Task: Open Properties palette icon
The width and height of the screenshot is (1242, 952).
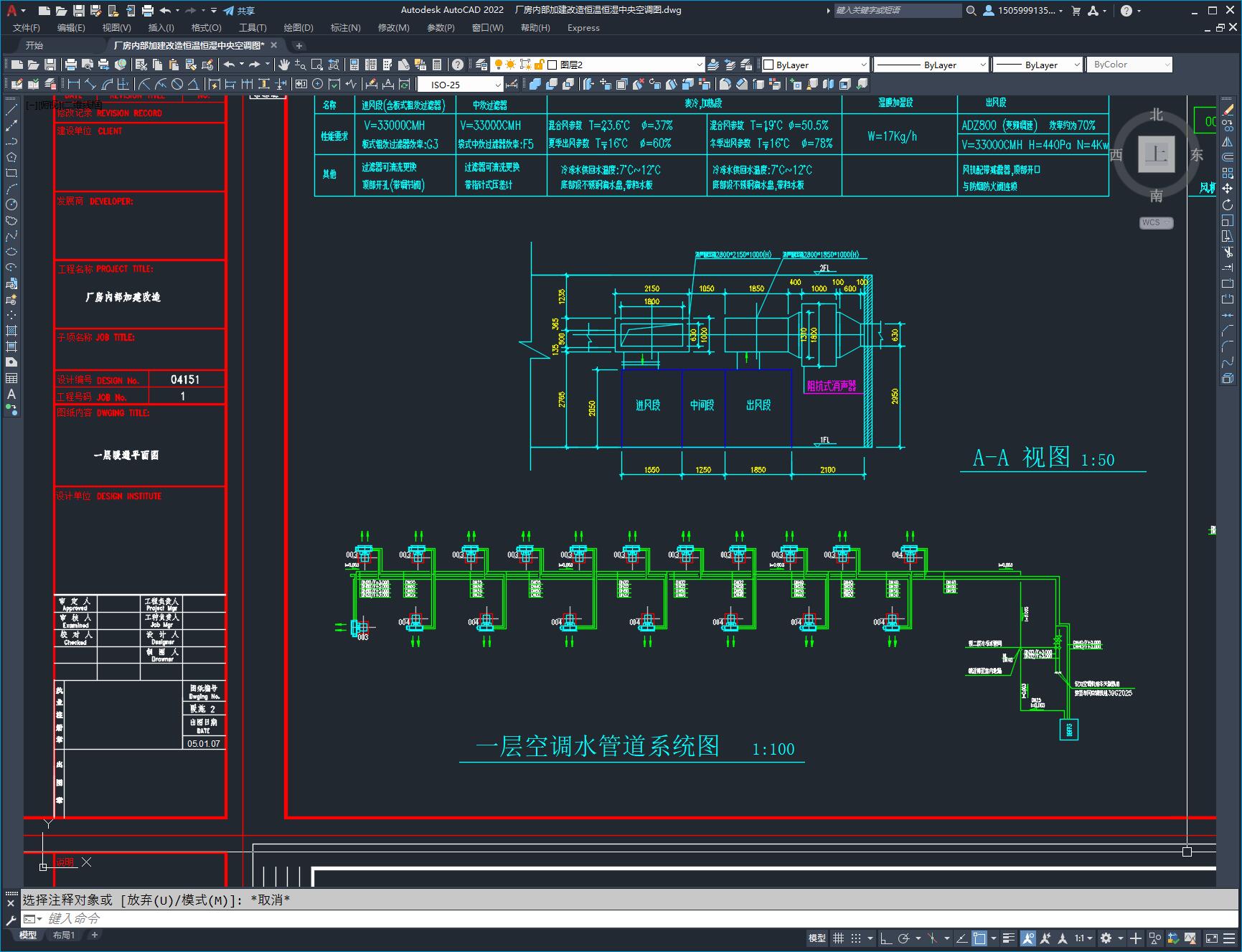Action: point(354,65)
